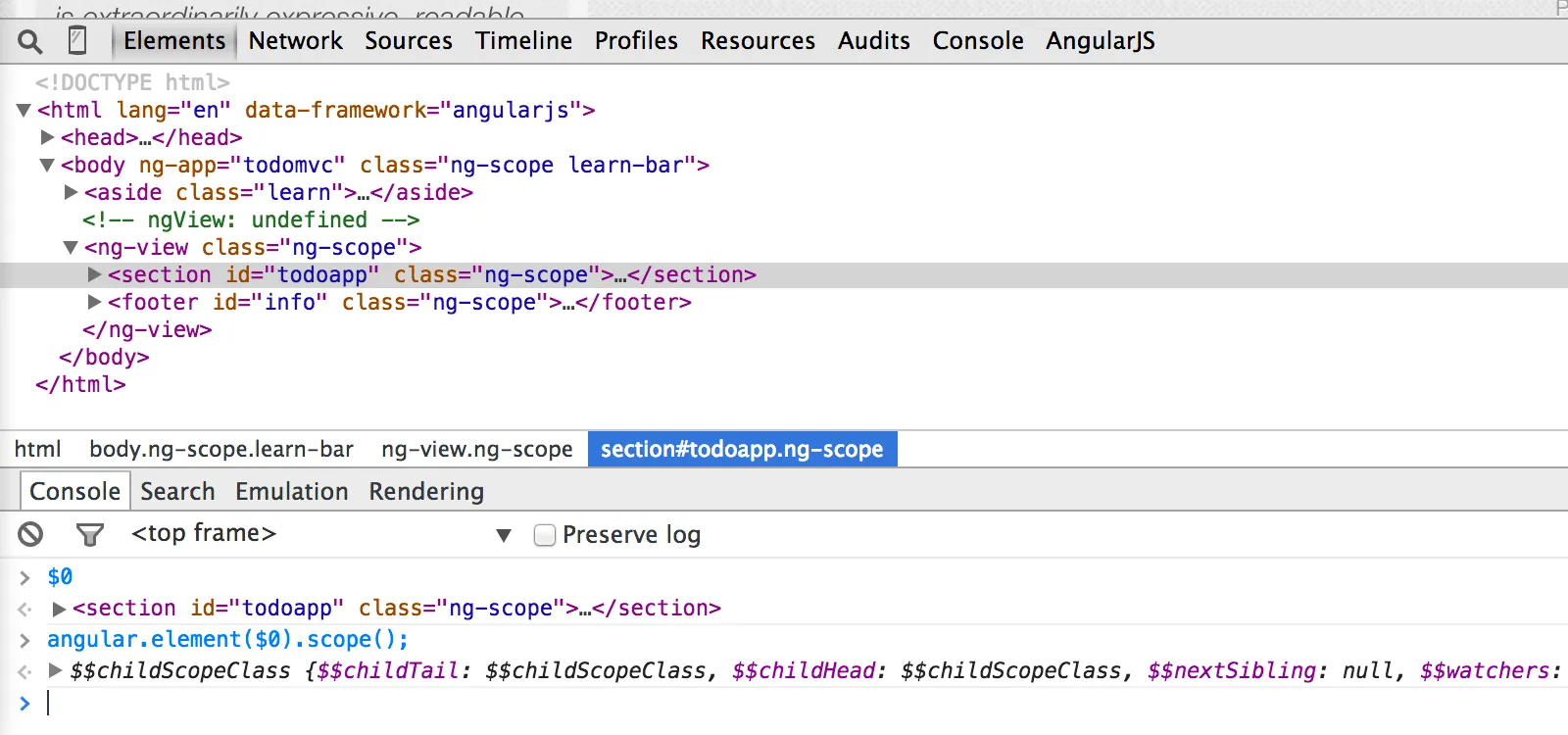Open the Sources tab
The width and height of the screenshot is (1568, 735).
pyautogui.click(x=409, y=41)
